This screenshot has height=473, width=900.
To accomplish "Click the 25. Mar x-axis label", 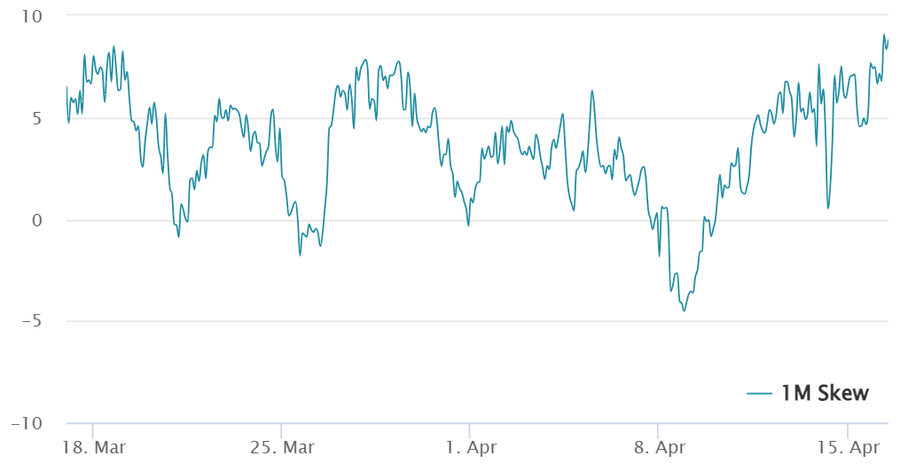I will [x=281, y=447].
